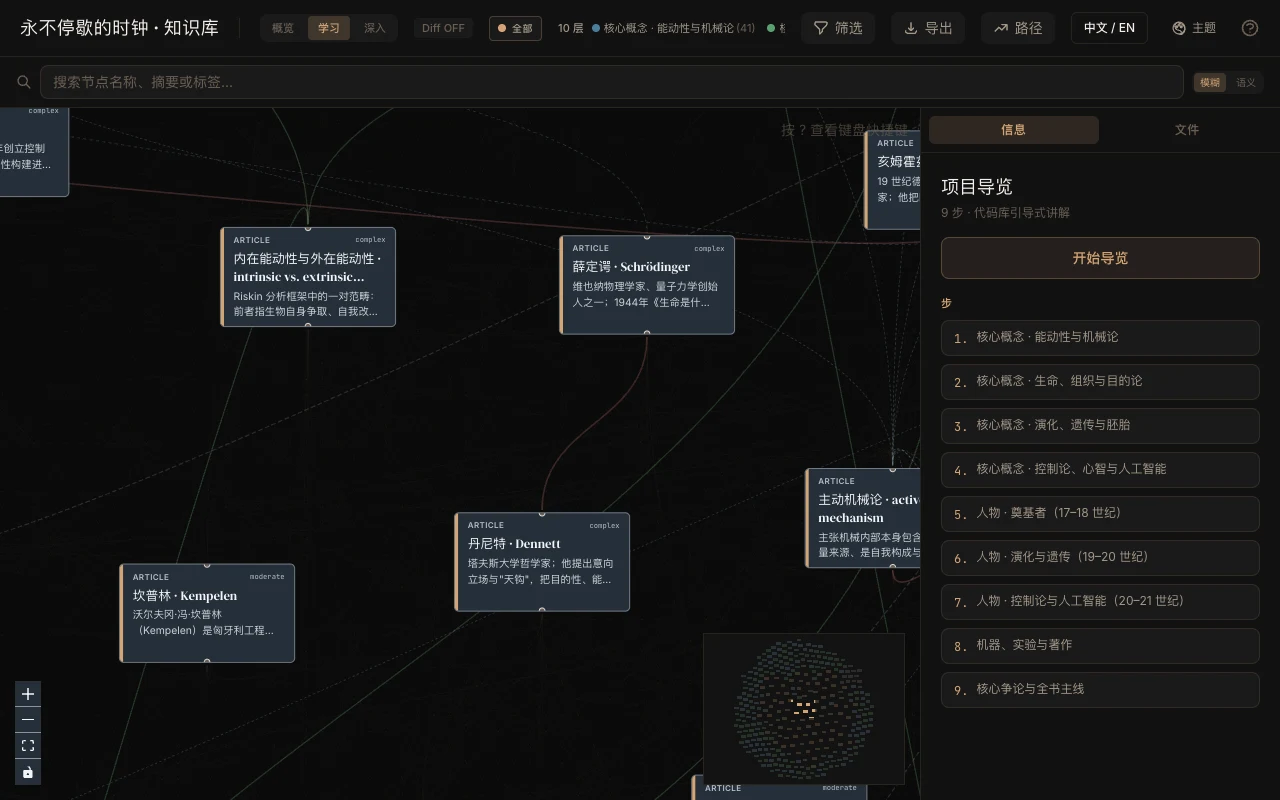The height and width of the screenshot is (800, 1280).
Task: Click the 导出 export button
Action: [x=928, y=28]
